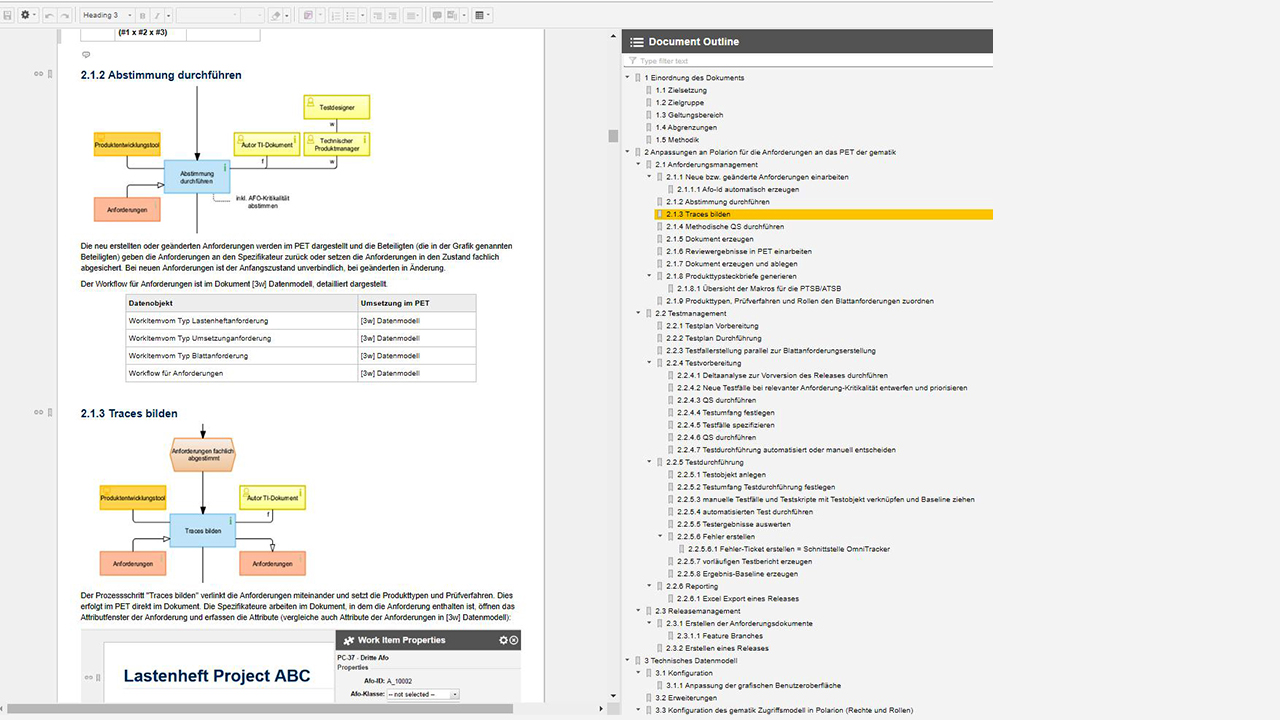Click the eraser clear formatting icon
Image resolution: width=1280 pixels, height=720 pixels.
click(277, 15)
